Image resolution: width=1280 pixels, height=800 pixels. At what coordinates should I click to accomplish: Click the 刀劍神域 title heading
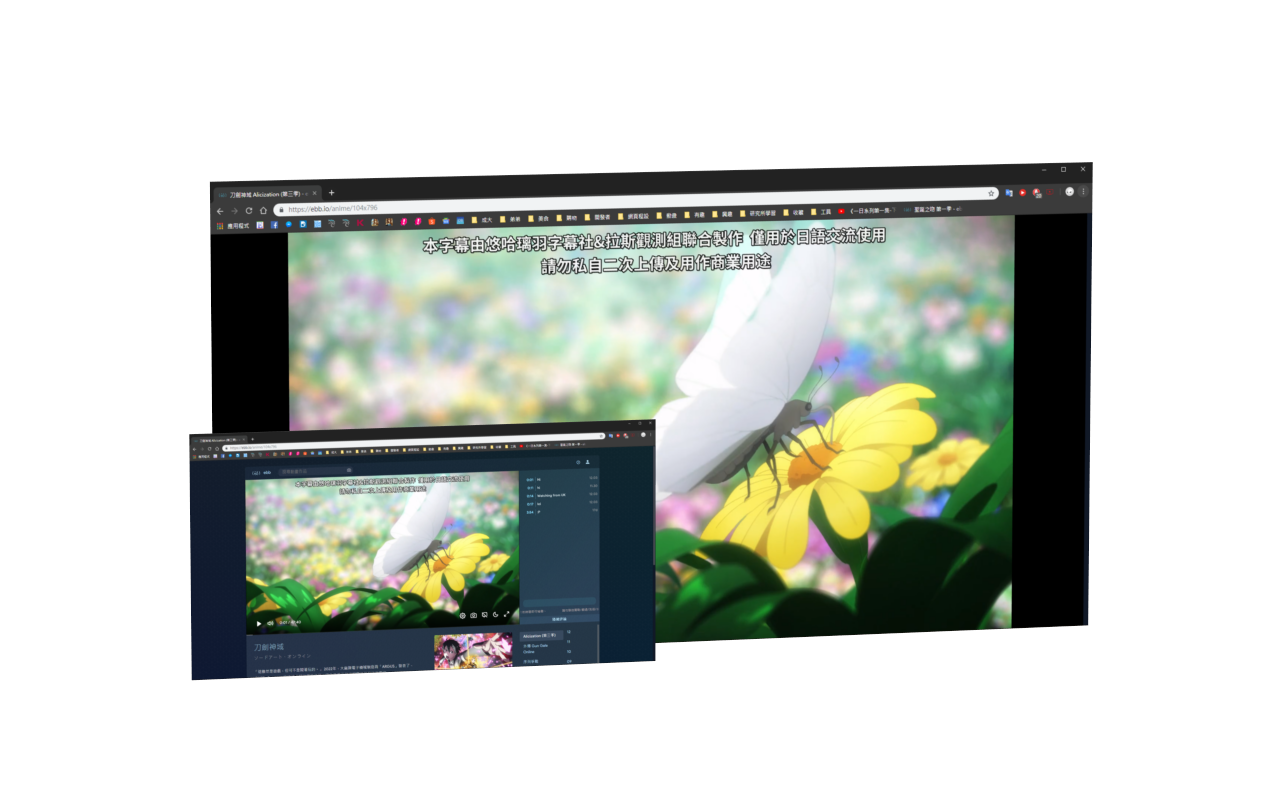pos(269,647)
